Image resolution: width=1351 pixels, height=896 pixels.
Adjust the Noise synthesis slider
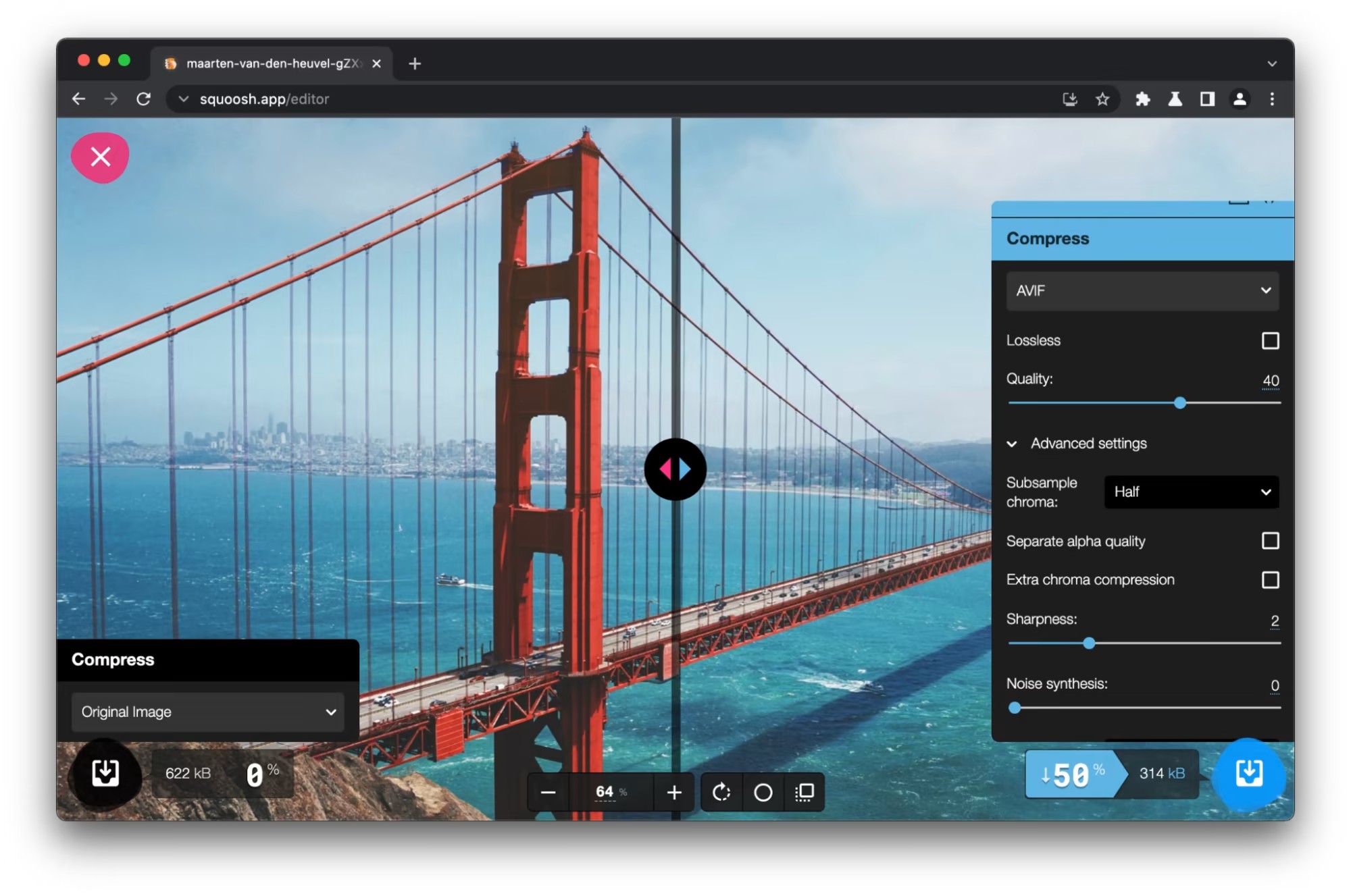1015,708
